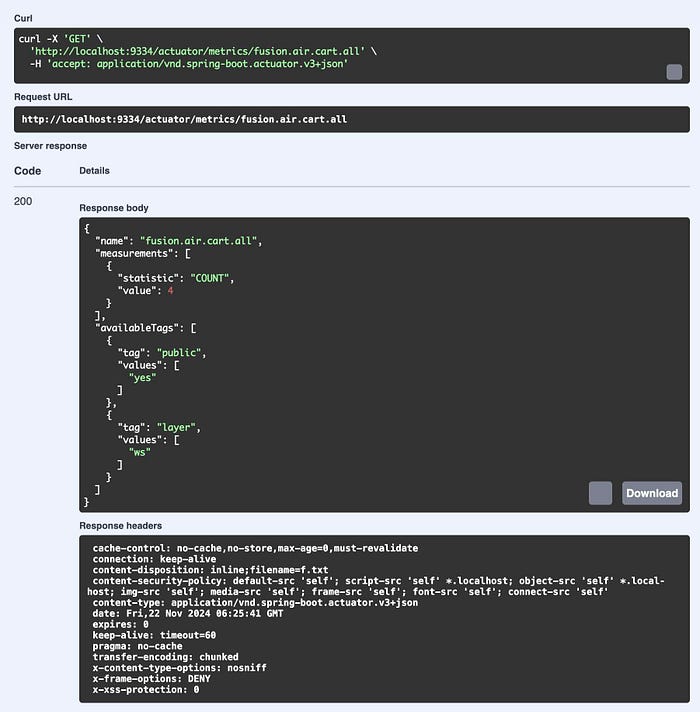Select the Request URL text box
700x712 pixels.
352,119
